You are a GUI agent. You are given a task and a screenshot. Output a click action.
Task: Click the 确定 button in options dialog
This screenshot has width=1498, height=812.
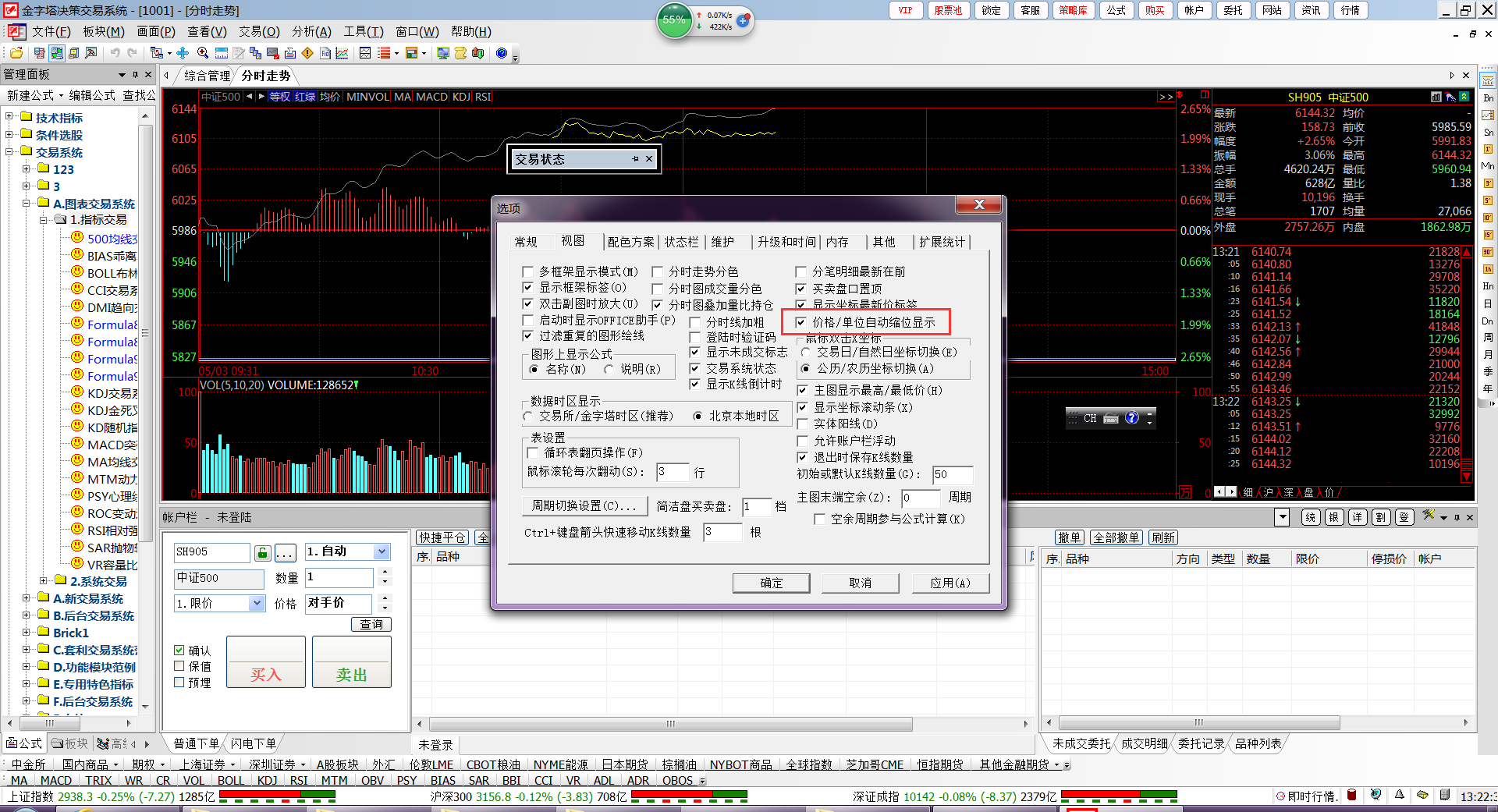pos(771,583)
